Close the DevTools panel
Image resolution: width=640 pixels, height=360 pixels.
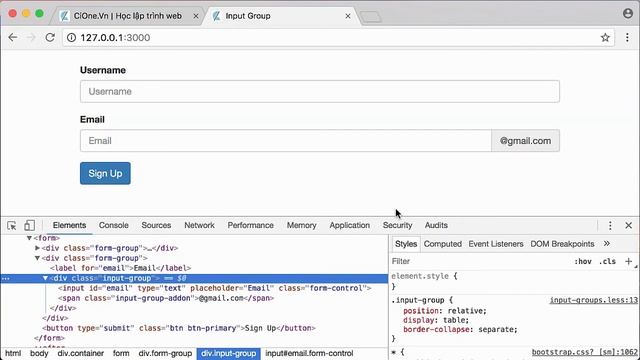(628, 225)
